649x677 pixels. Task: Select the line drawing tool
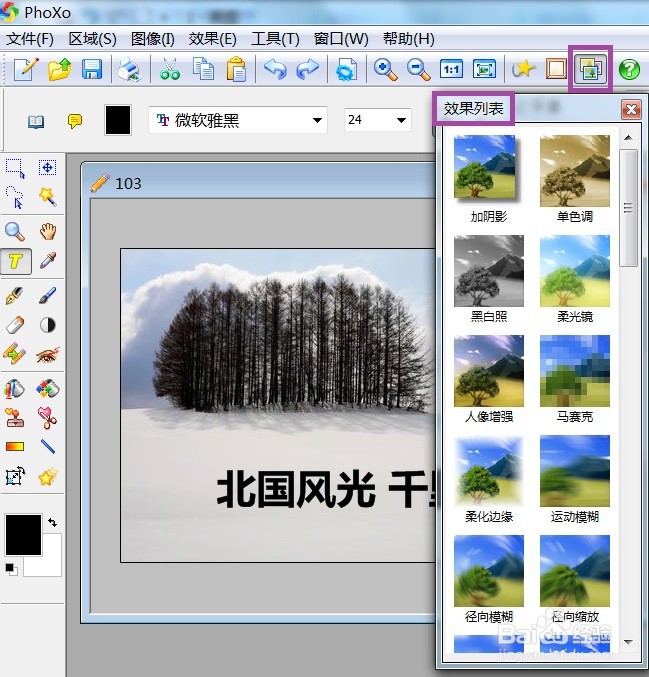(x=47, y=446)
